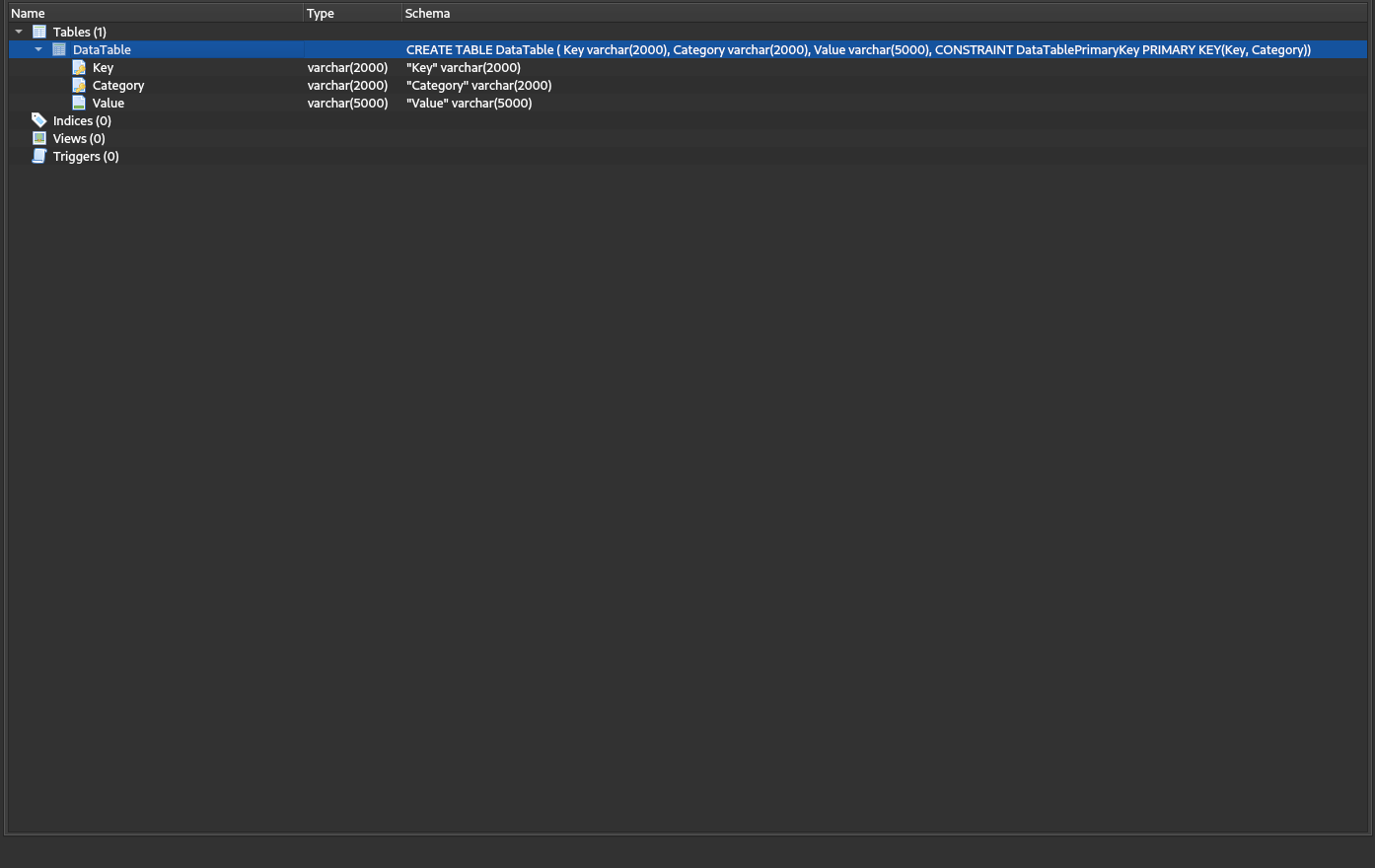Click the Type column header
Screen dimensions: 1375x868
pos(321,13)
